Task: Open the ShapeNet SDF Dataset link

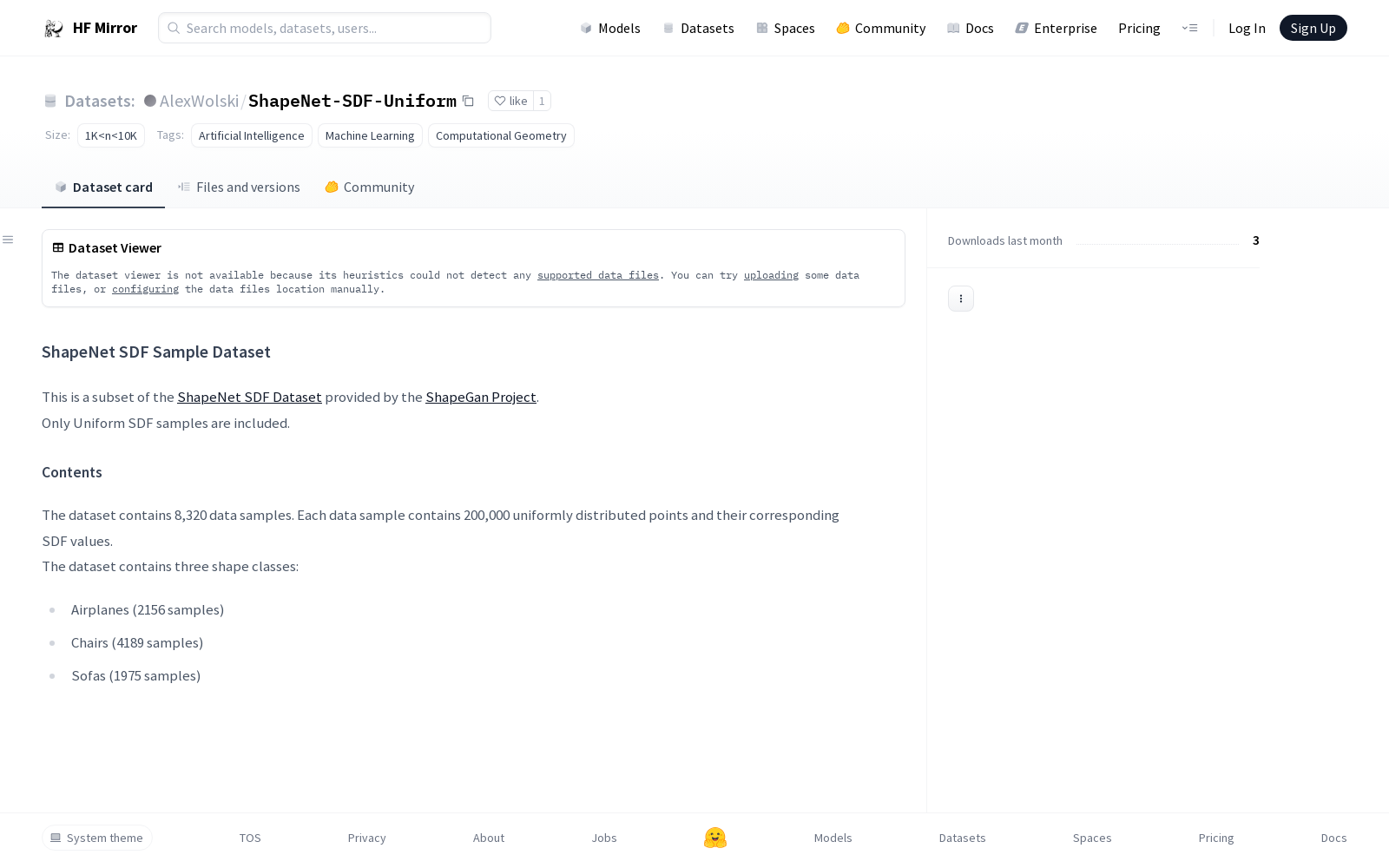Action: pos(250,398)
